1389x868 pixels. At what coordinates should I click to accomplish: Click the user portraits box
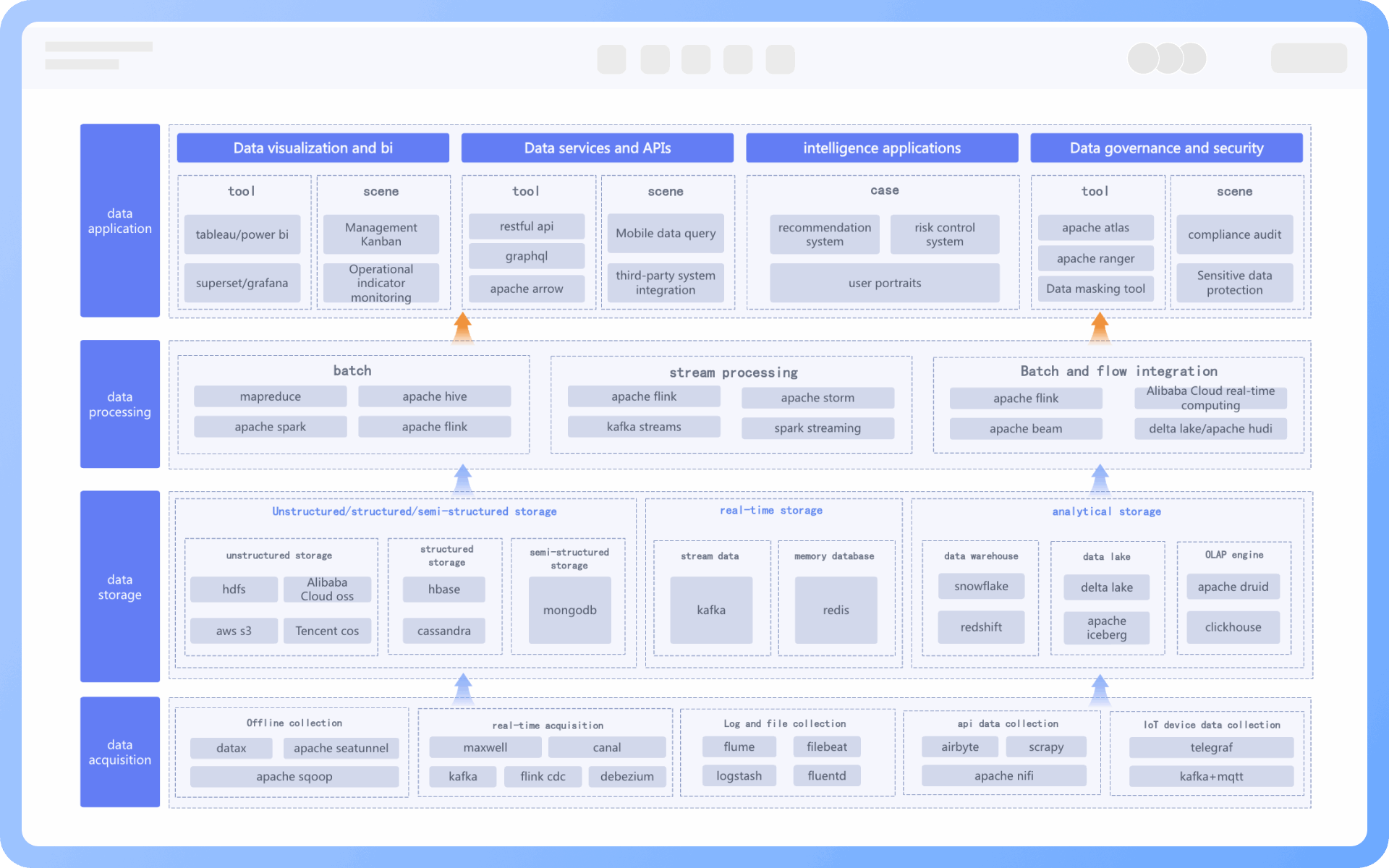(885, 283)
